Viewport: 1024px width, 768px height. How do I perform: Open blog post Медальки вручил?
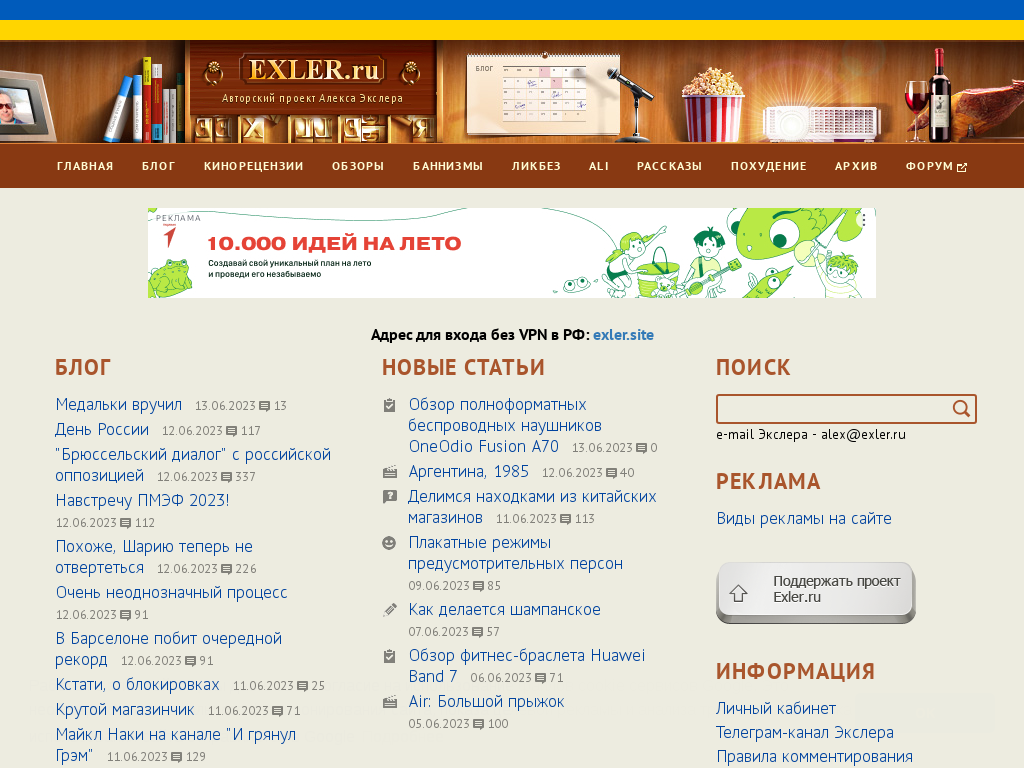pos(119,404)
